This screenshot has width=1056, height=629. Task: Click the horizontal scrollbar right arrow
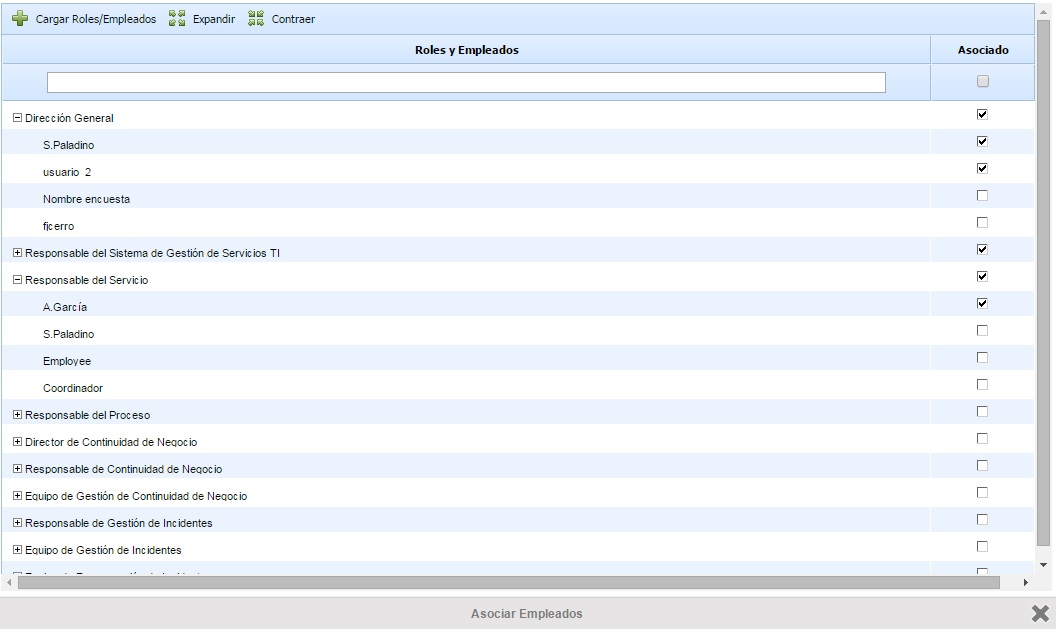coord(1025,582)
